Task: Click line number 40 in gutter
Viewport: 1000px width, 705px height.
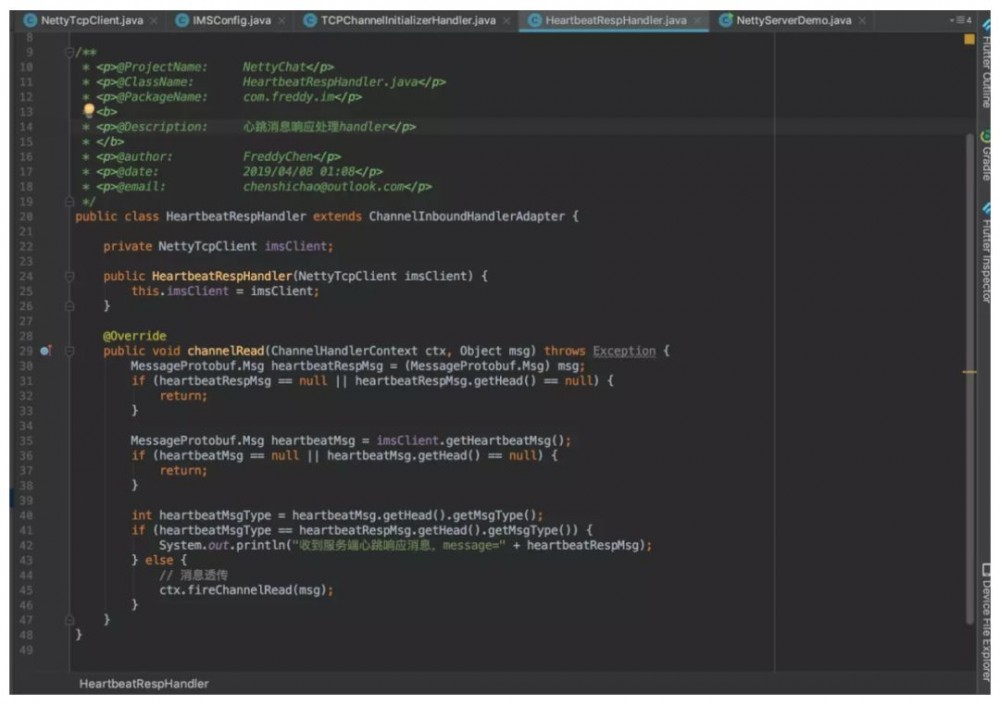Action: coord(26,515)
